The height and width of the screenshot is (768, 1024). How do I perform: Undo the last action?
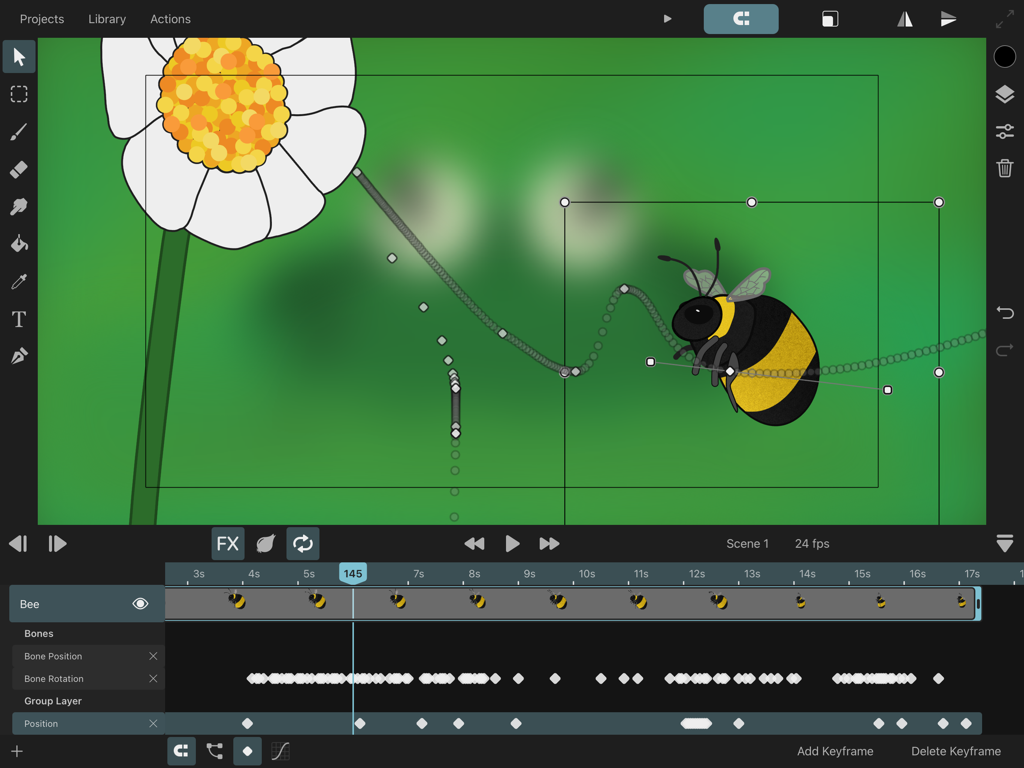pyautogui.click(x=1005, y=313)
